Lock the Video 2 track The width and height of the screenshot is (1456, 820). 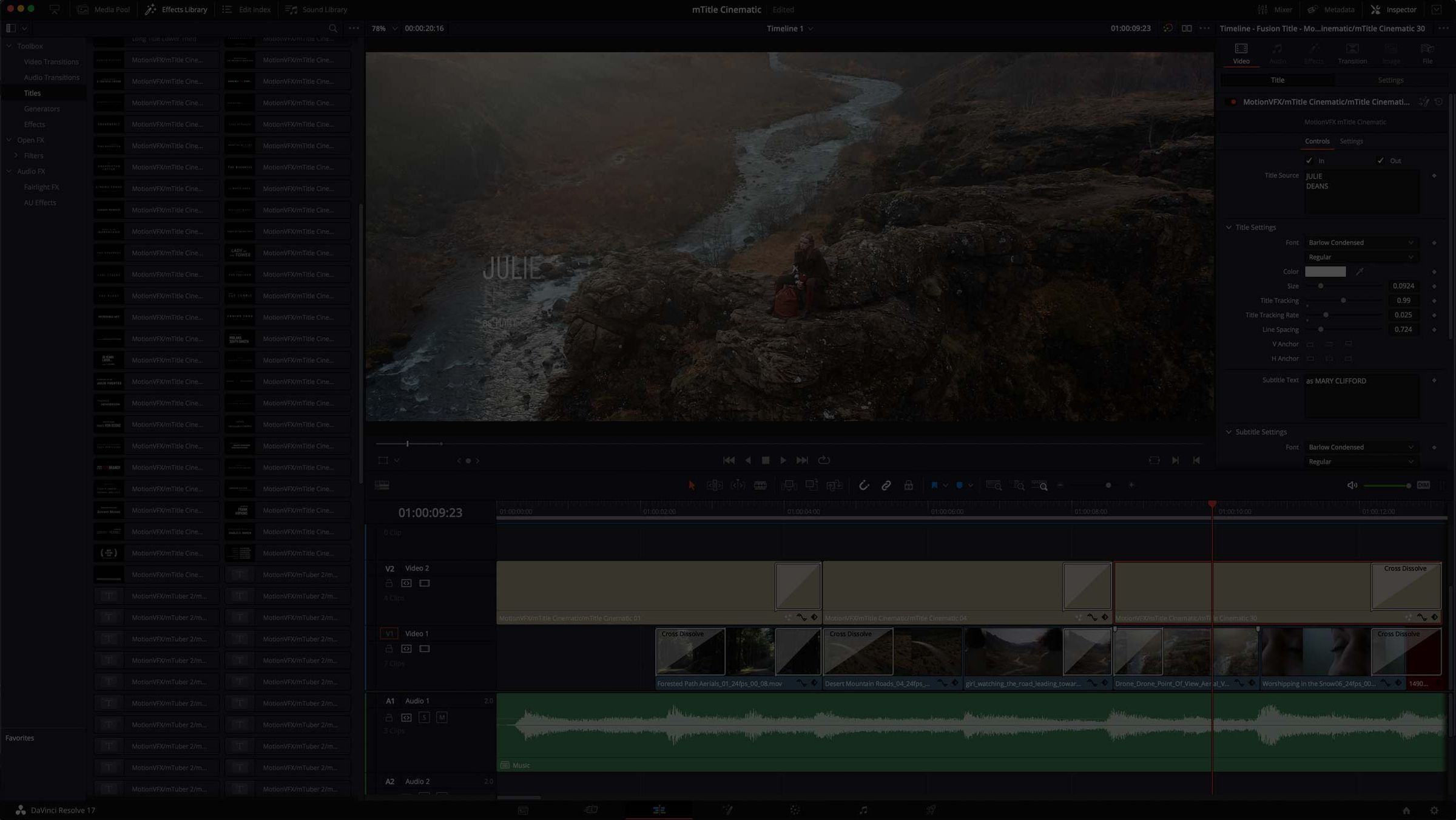tap(389, 583)
